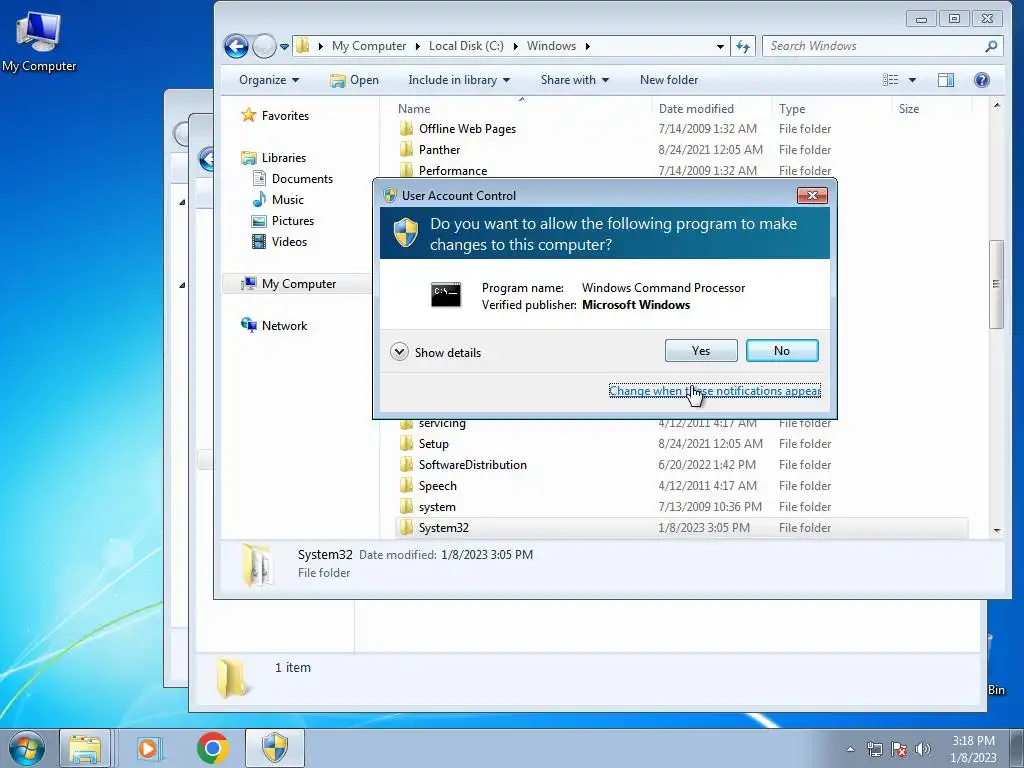Select the Performance folder row
Screen dimensions: 1024x768
[682, 170]
